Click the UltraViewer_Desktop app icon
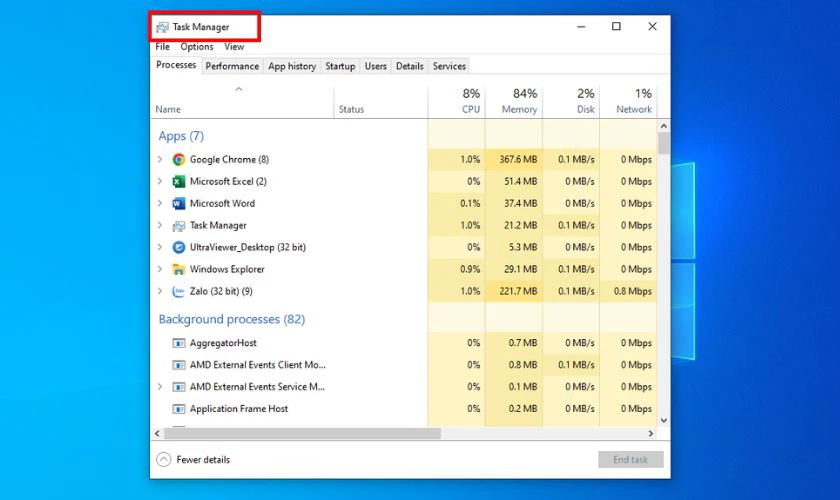 tap(178, 248)
